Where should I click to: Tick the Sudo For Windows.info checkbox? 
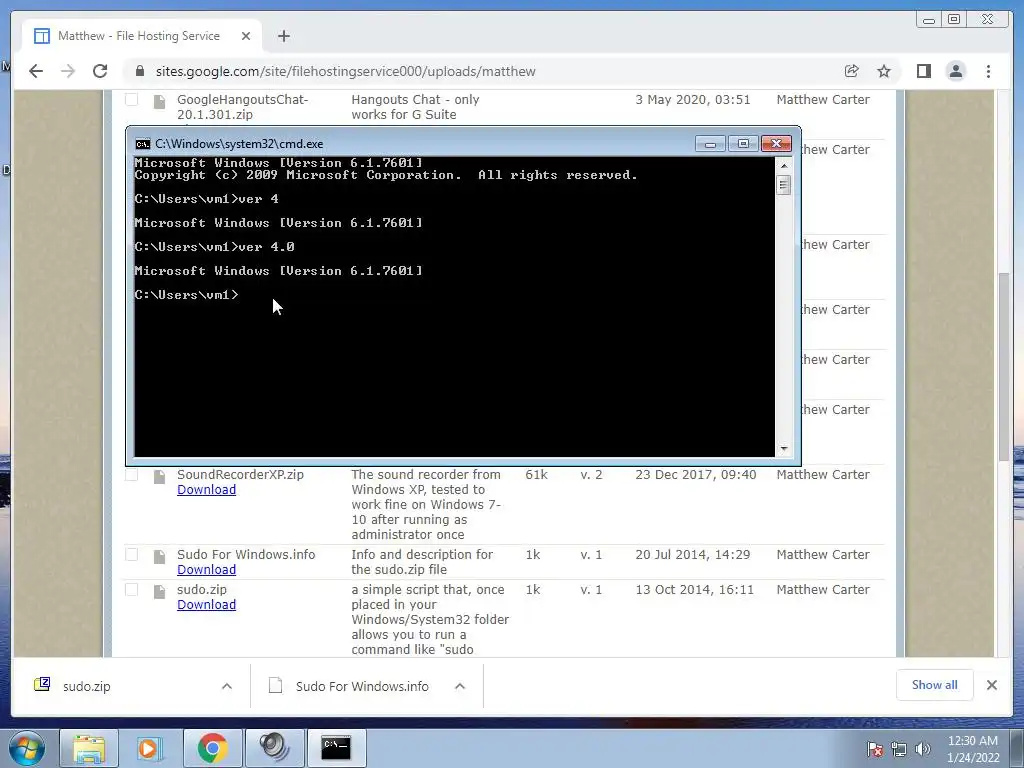click(131, 554)
